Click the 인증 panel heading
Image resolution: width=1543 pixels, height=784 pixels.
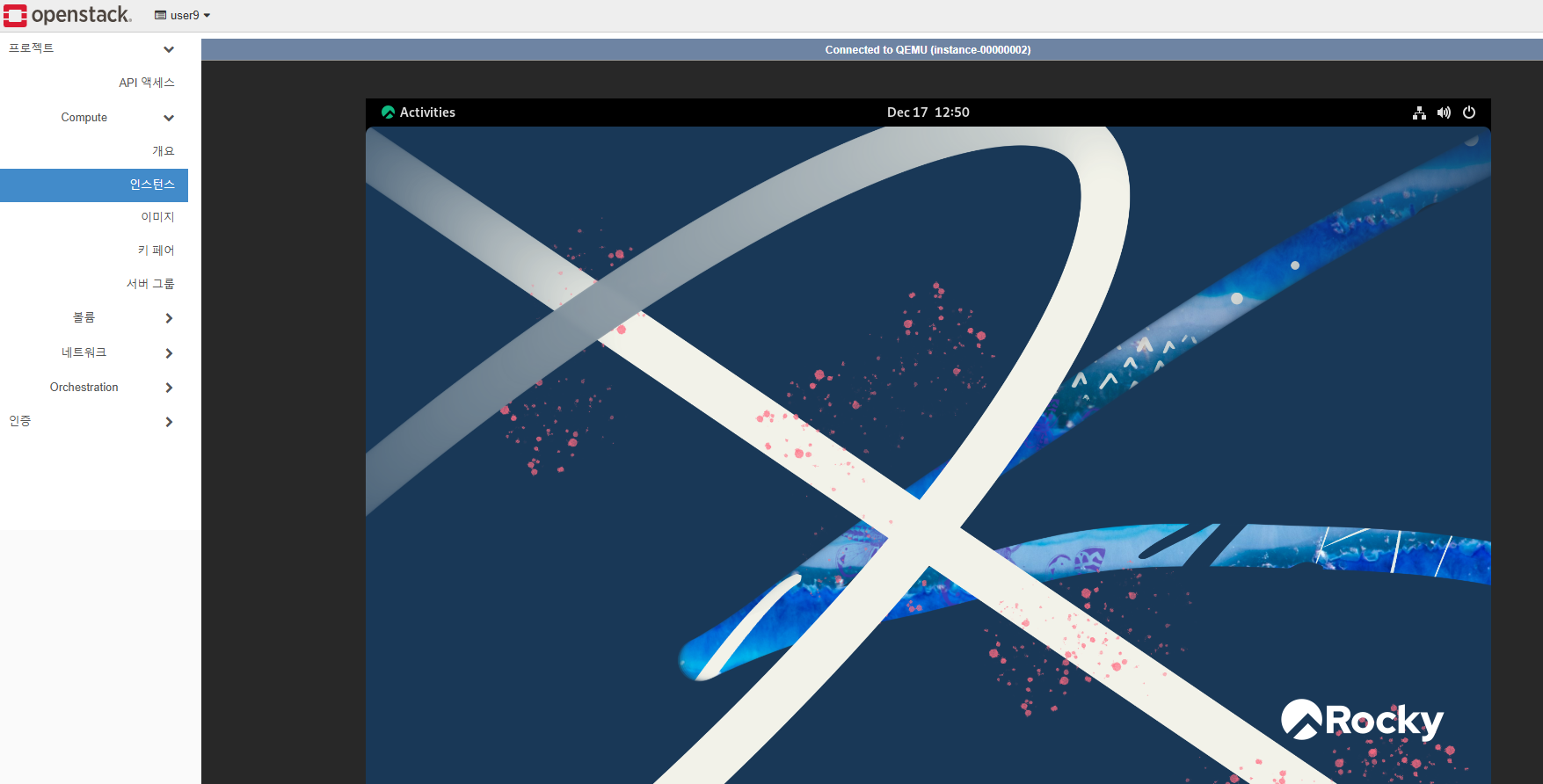click(x=20, y=421)
